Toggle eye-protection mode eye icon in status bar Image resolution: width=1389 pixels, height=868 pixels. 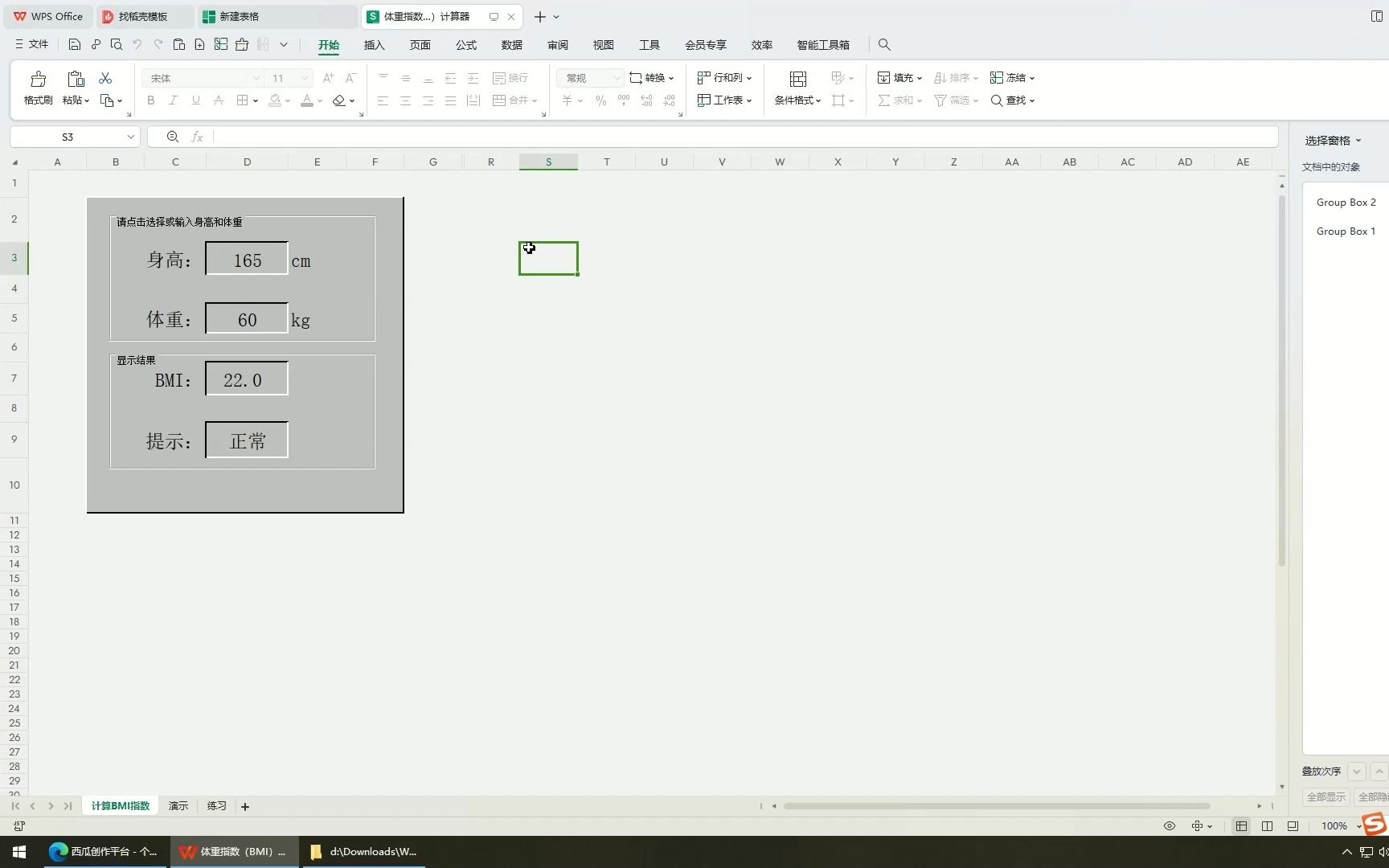(x=1170, y=826)
